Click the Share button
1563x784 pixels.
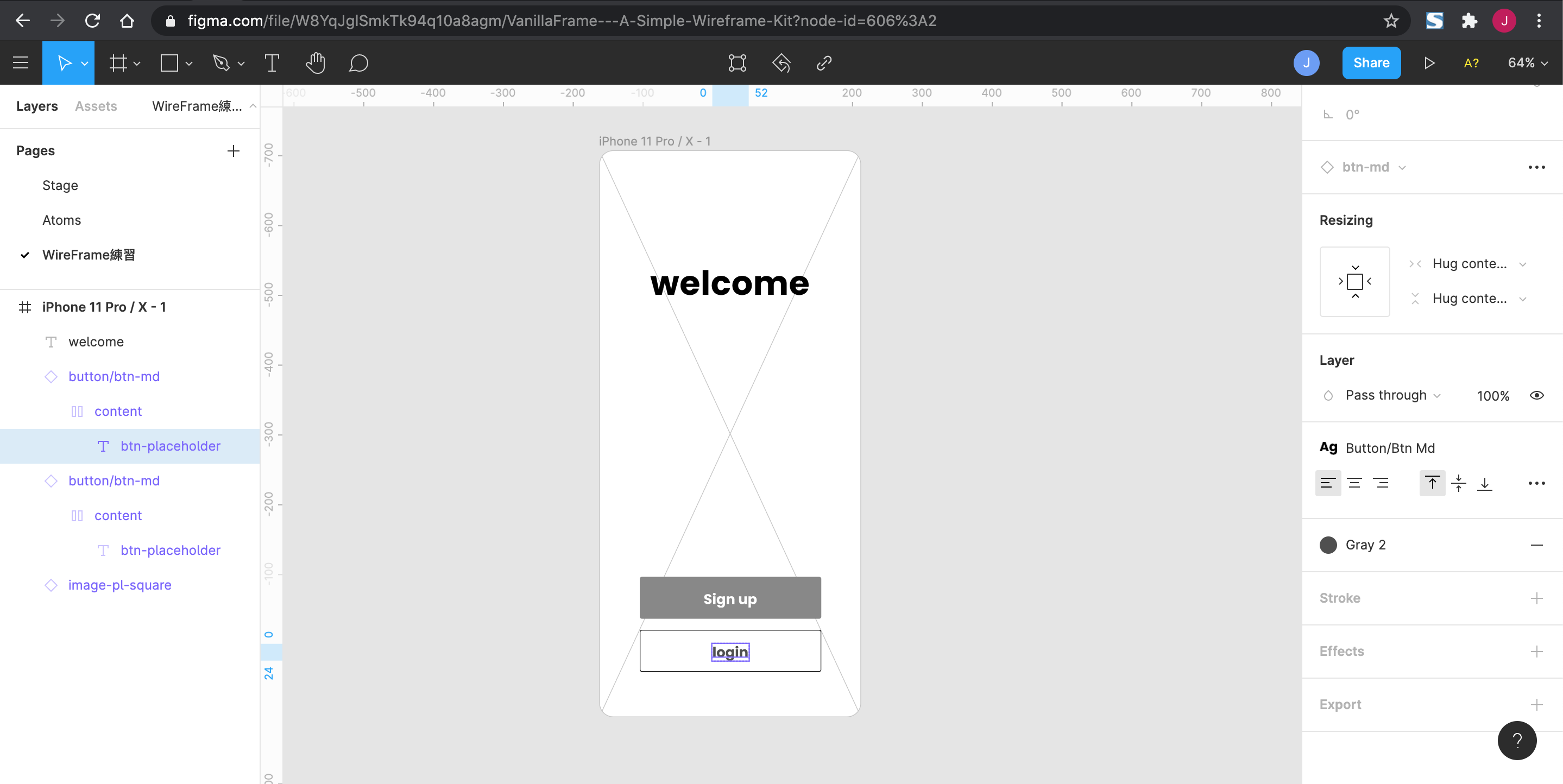click(1371, 63)
